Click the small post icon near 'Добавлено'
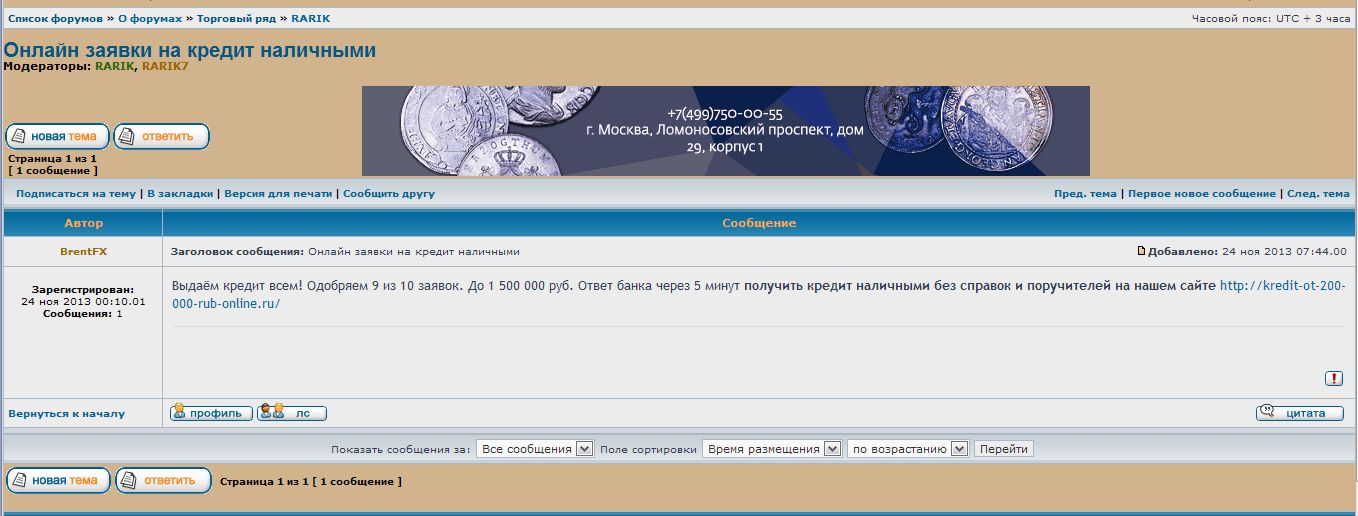1358x516 pixels. 1141,251
